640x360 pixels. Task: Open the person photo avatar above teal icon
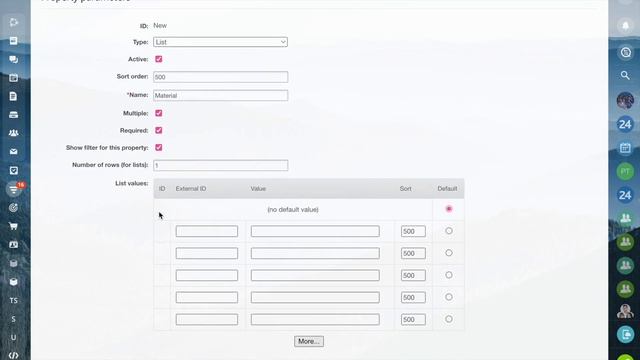point(625,311)
